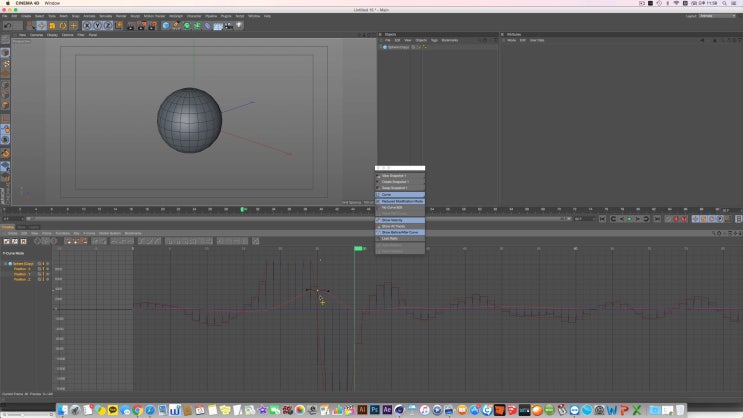Switch to Motion mode icon
Viewport: 743px width, 418px height.
pos(23,241)
